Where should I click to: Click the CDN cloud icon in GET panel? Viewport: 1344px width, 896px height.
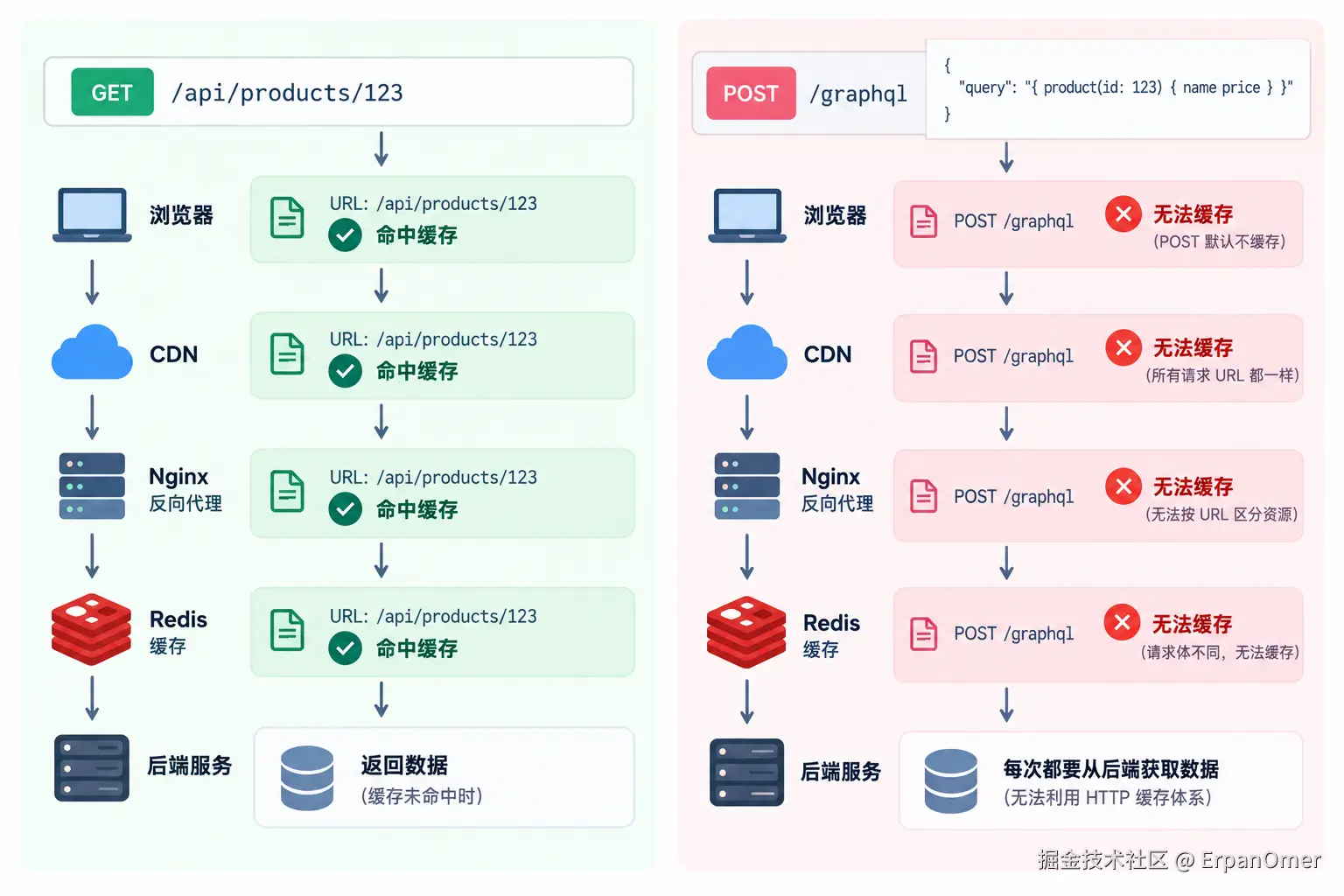pyautogui.click(x=92, y=353)
